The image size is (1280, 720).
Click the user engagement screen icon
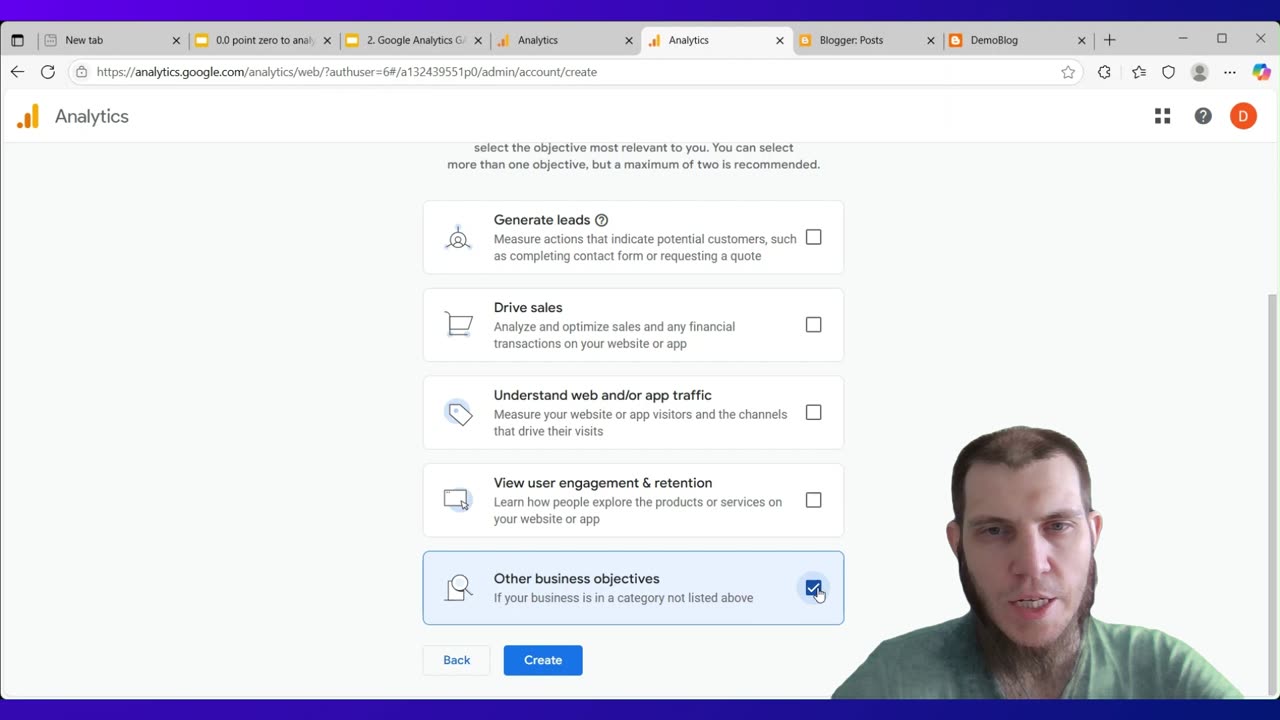coord(457,500)
